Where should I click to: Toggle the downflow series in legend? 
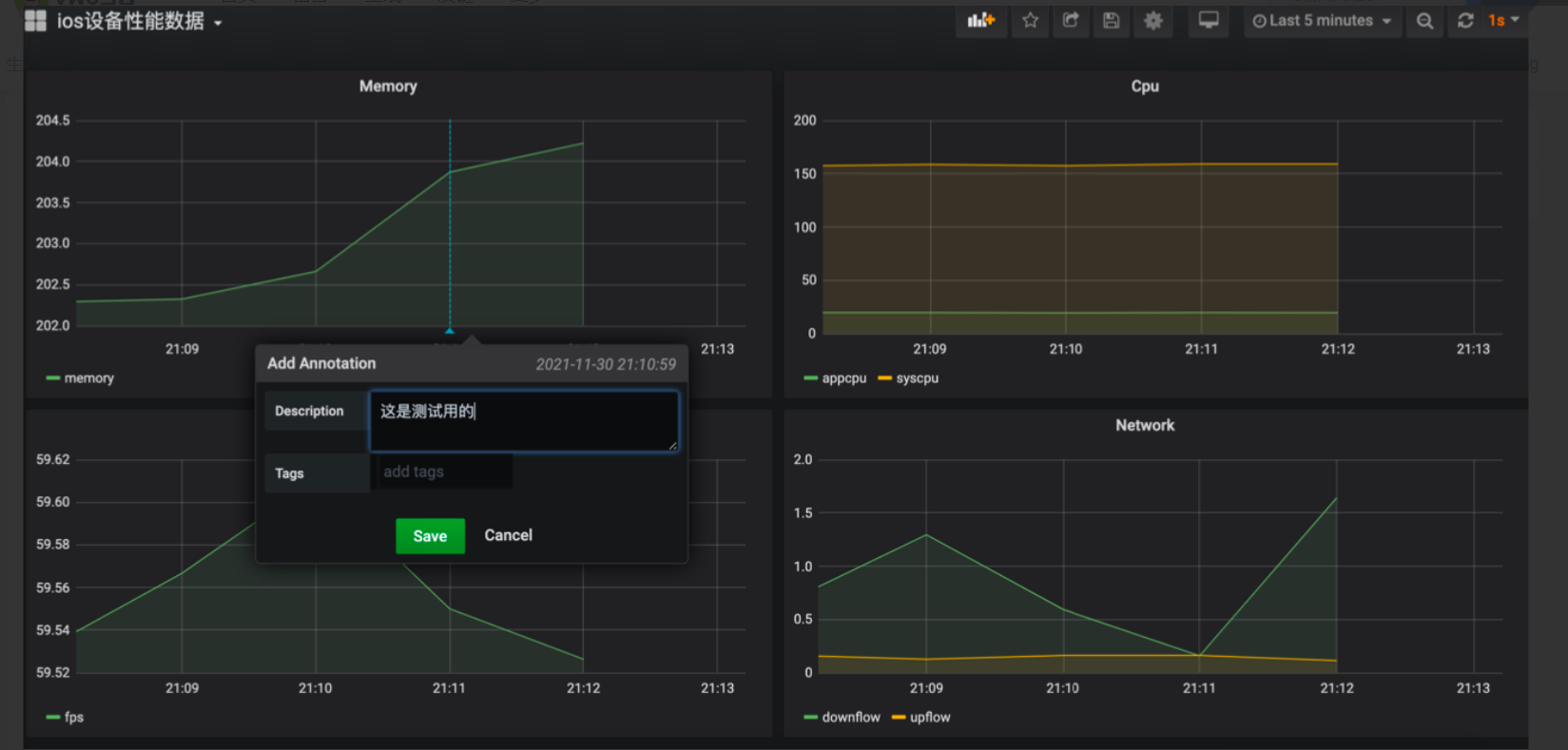pyautogui.click(x=851, y=718)
